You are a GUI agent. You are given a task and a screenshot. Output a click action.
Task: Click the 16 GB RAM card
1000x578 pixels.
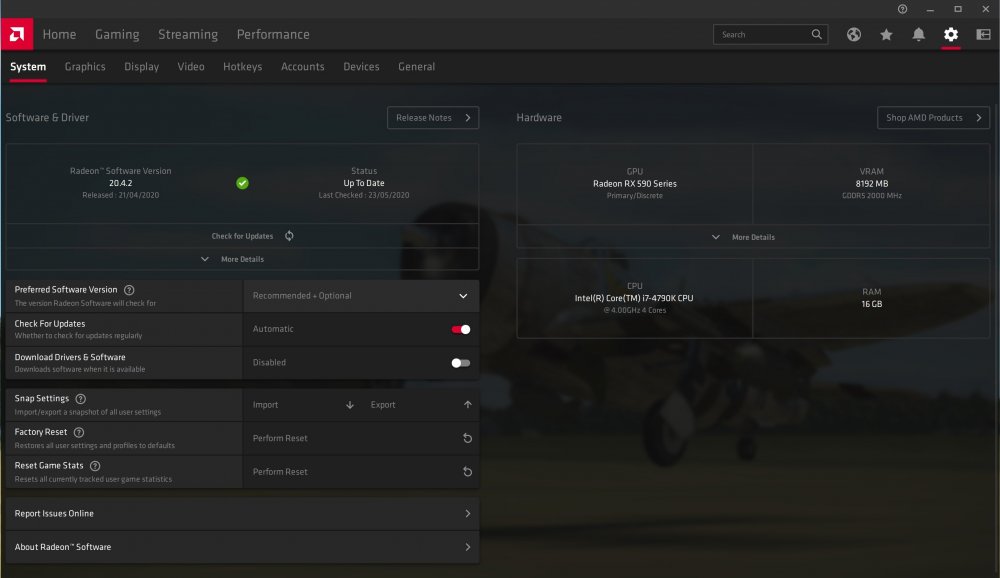click(x=871, y=298)
